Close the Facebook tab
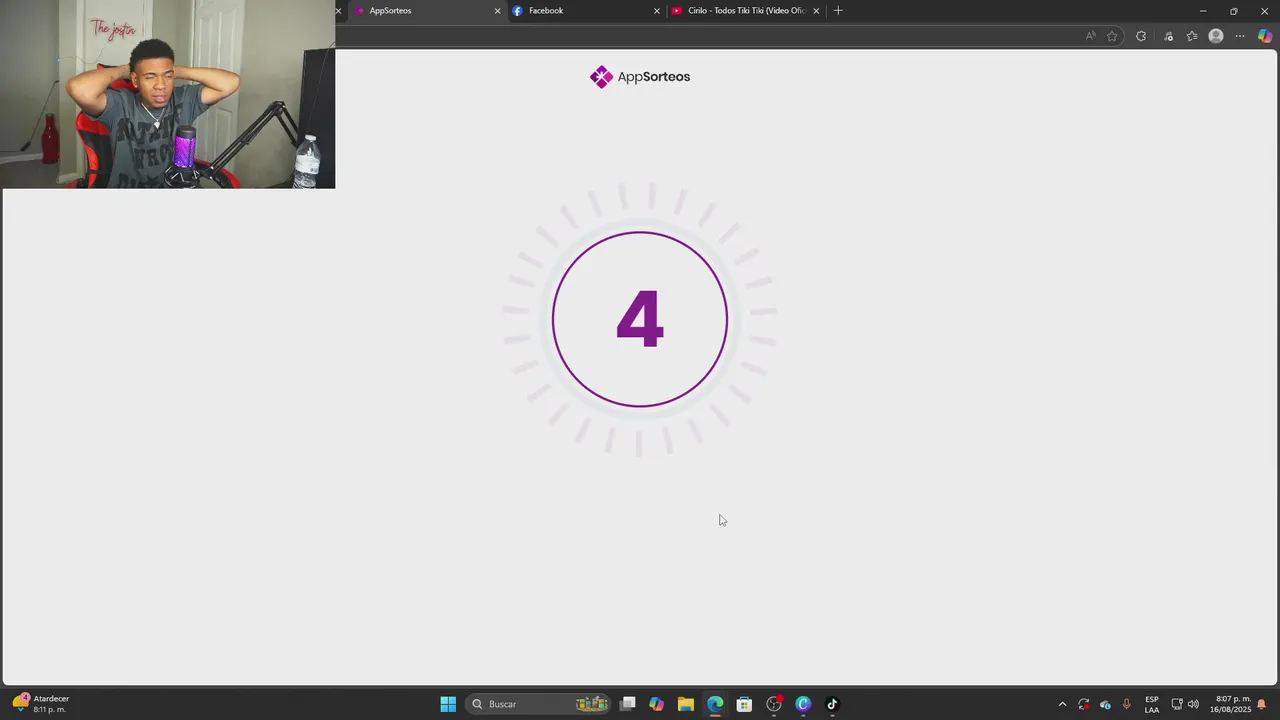 coord(657,11)
